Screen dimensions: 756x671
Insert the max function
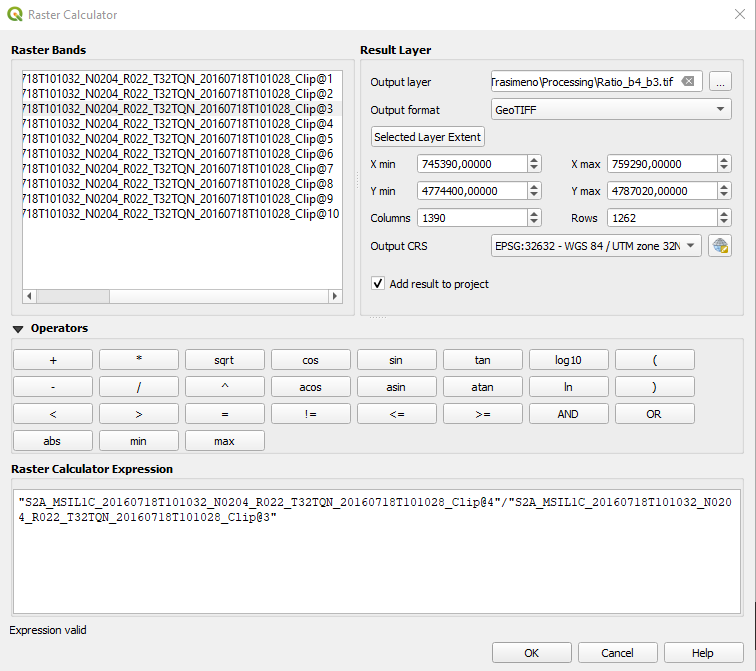click(225, 441)
